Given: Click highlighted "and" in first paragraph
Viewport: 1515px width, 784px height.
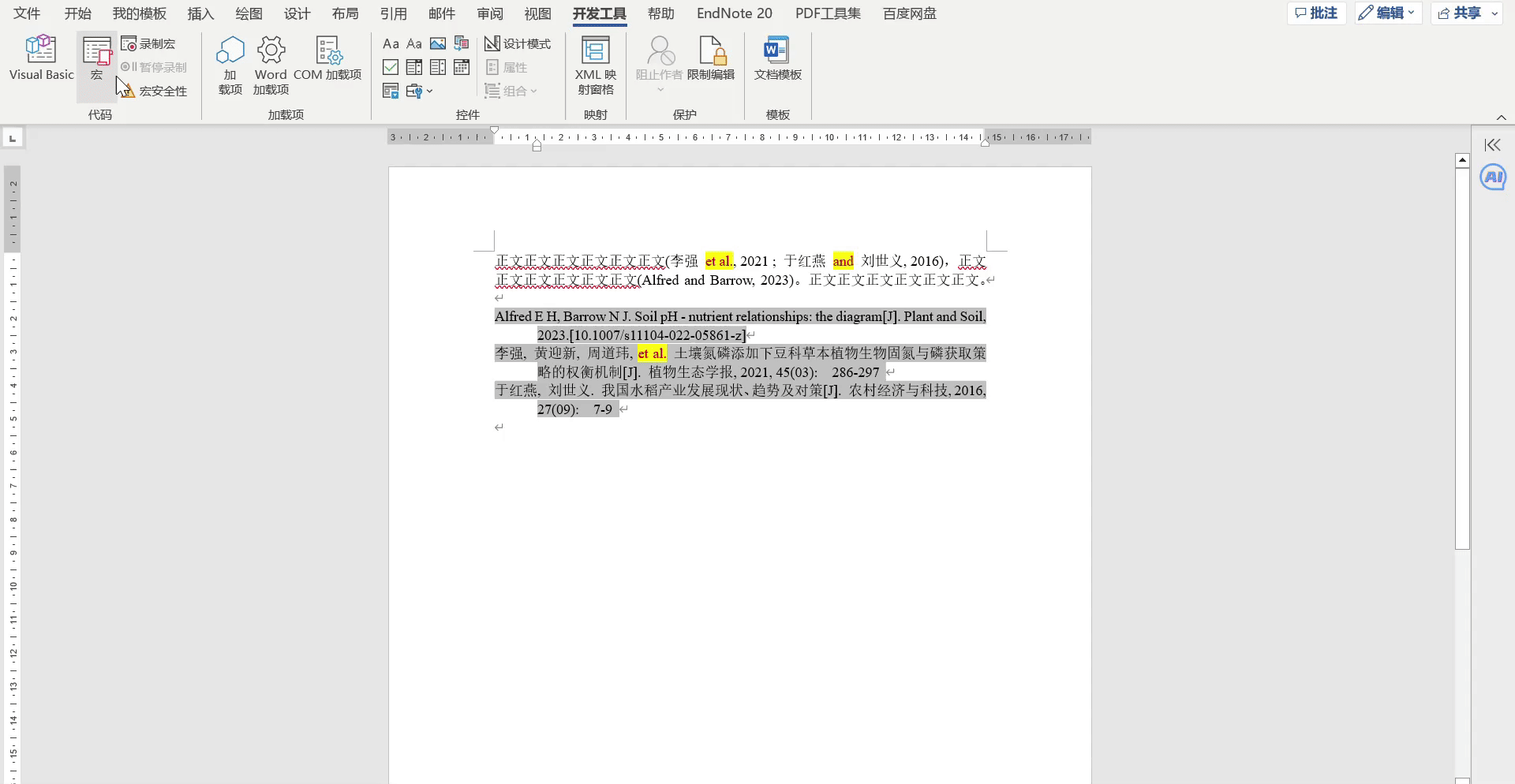Looking at the screenshot, I should pos(843,261).
